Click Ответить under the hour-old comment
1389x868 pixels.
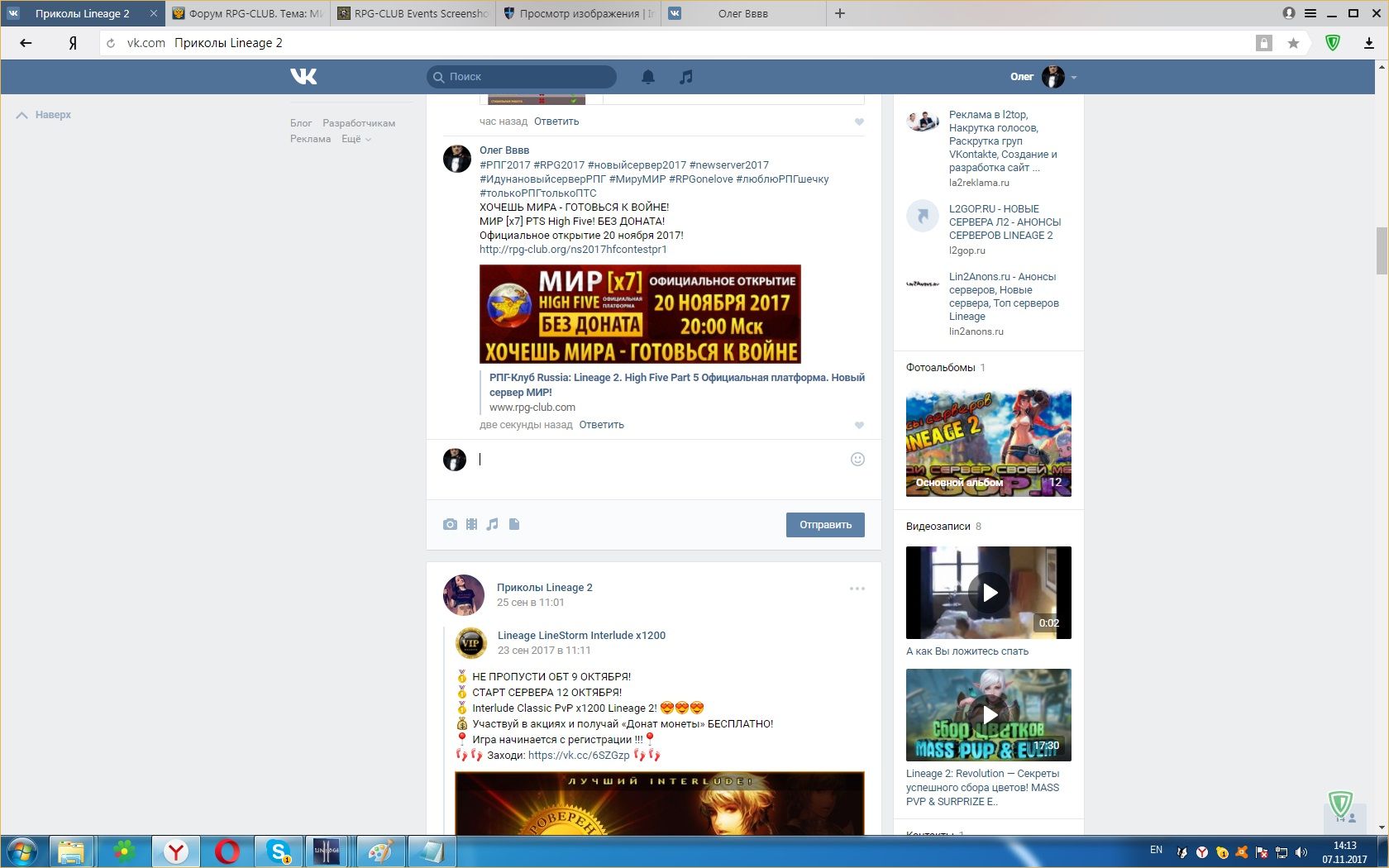tap(556, 122)
